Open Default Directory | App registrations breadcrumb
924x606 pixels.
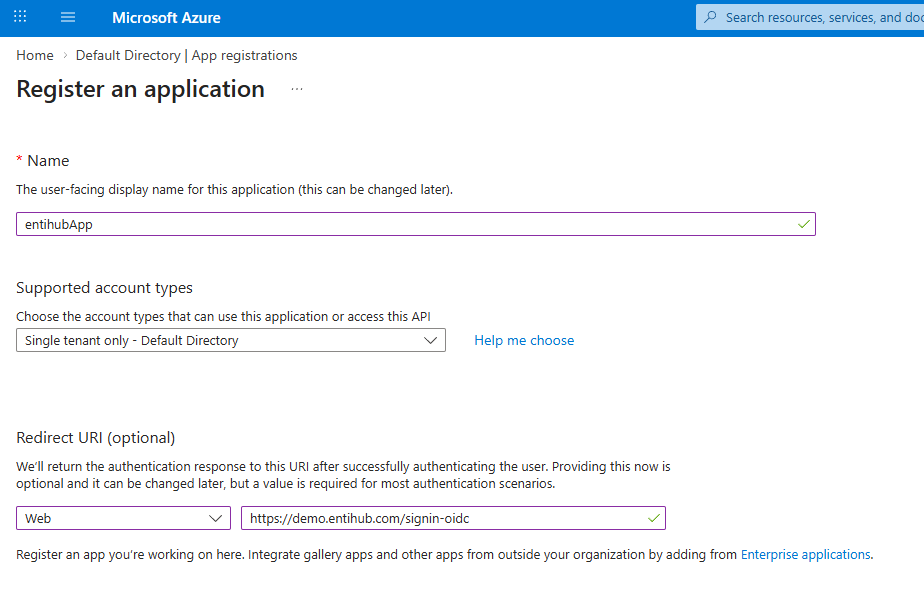click(x=186, y=55)
